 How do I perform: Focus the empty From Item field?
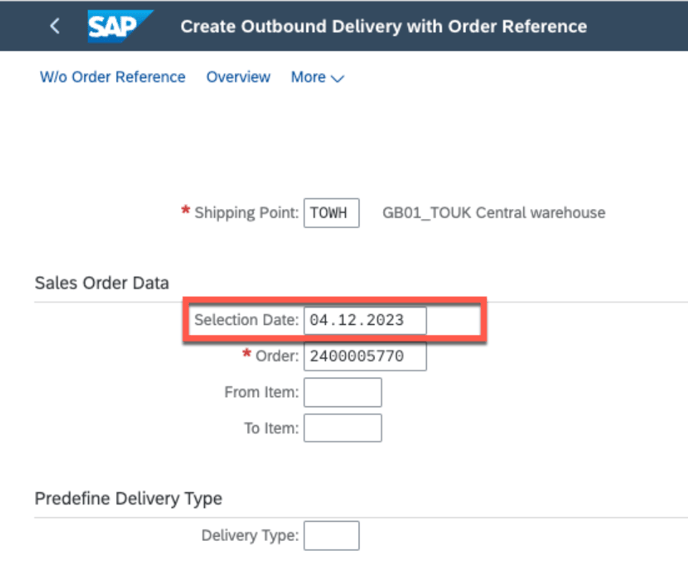click(x=342, y=392)
